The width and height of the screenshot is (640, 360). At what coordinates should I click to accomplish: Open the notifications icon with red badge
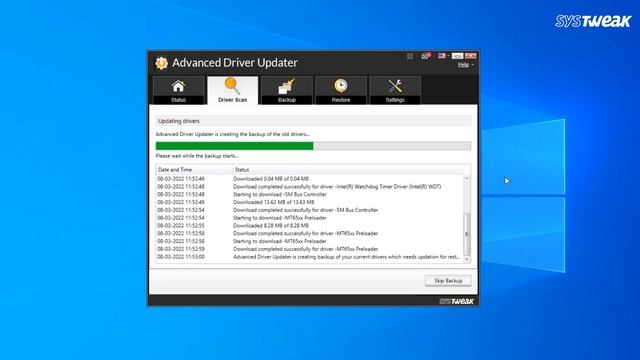point(426,56)
